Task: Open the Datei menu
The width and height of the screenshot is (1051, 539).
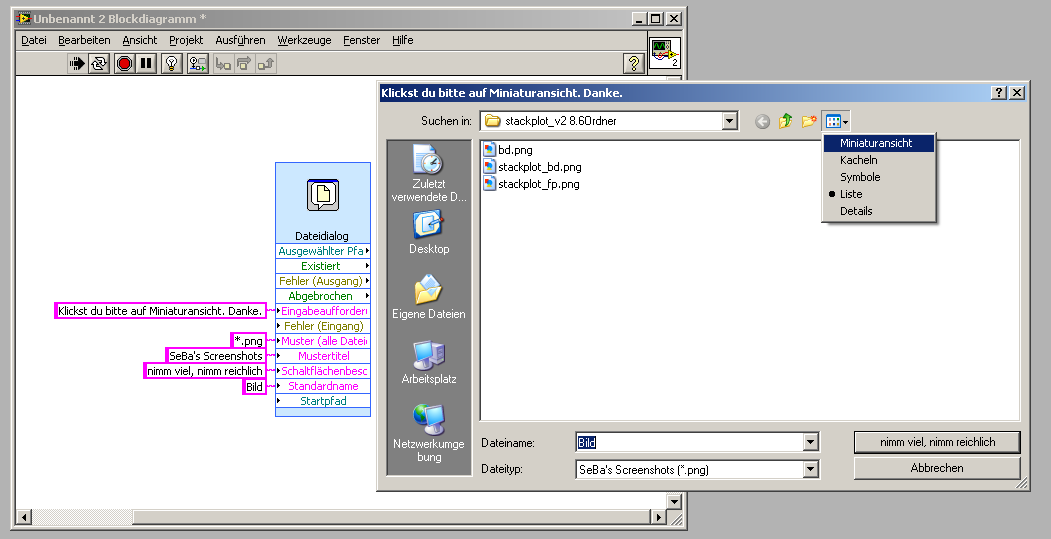Action: (34, 40)
